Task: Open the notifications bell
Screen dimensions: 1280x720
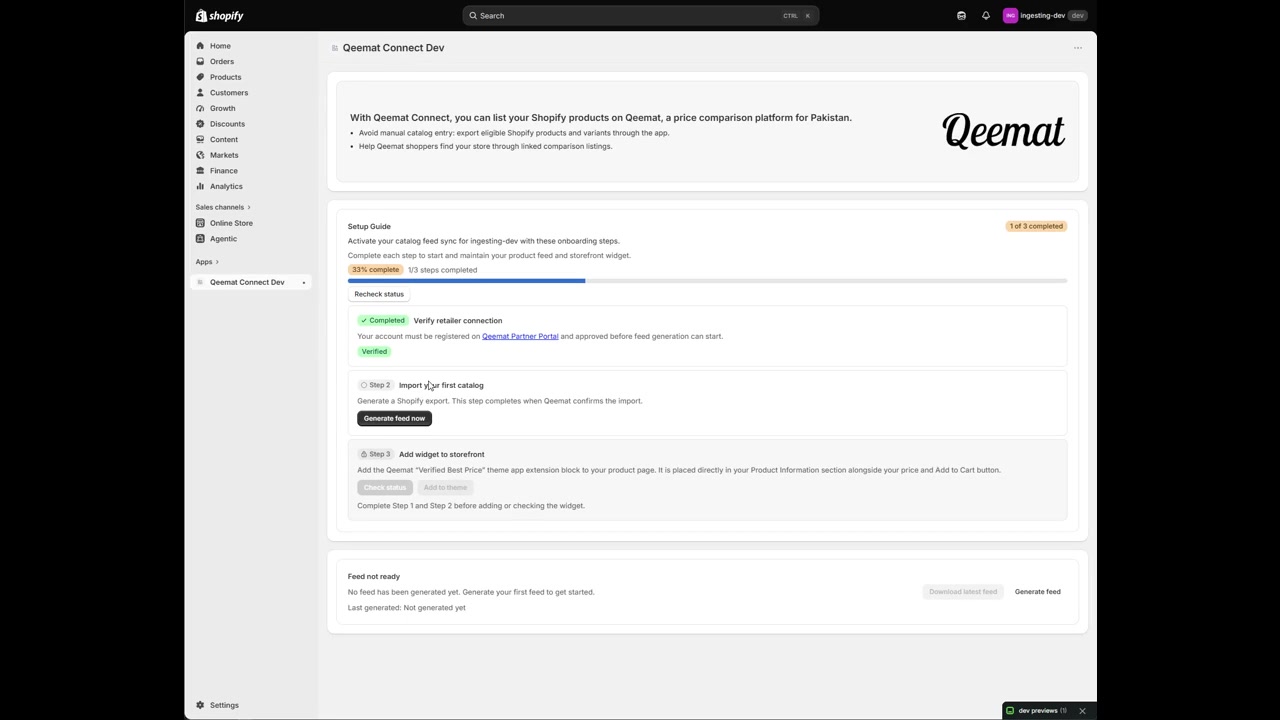Action: pyautogui.click(x=986, y=16)
